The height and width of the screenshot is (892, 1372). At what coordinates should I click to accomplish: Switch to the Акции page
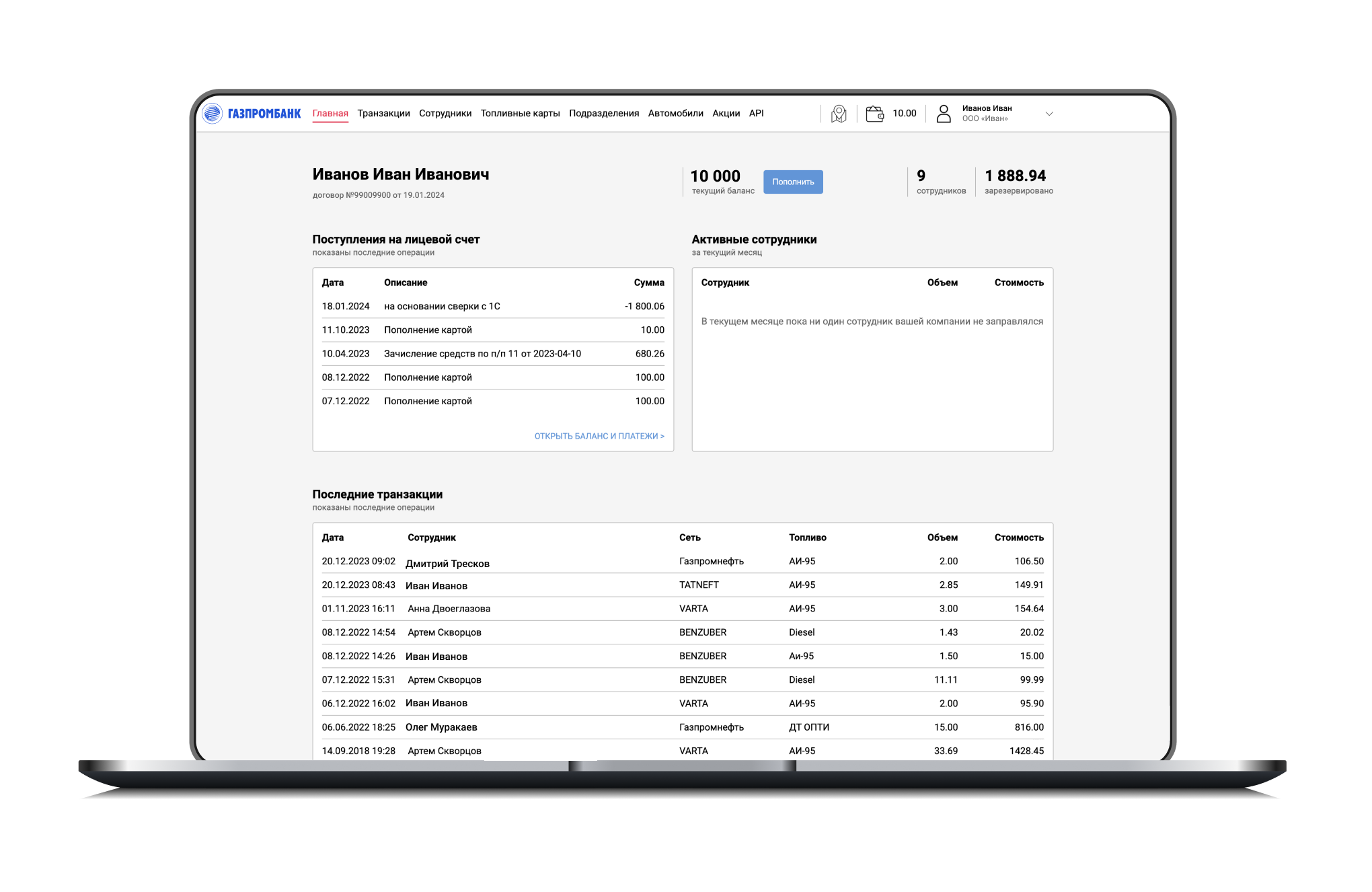click(x=726, y=114)
